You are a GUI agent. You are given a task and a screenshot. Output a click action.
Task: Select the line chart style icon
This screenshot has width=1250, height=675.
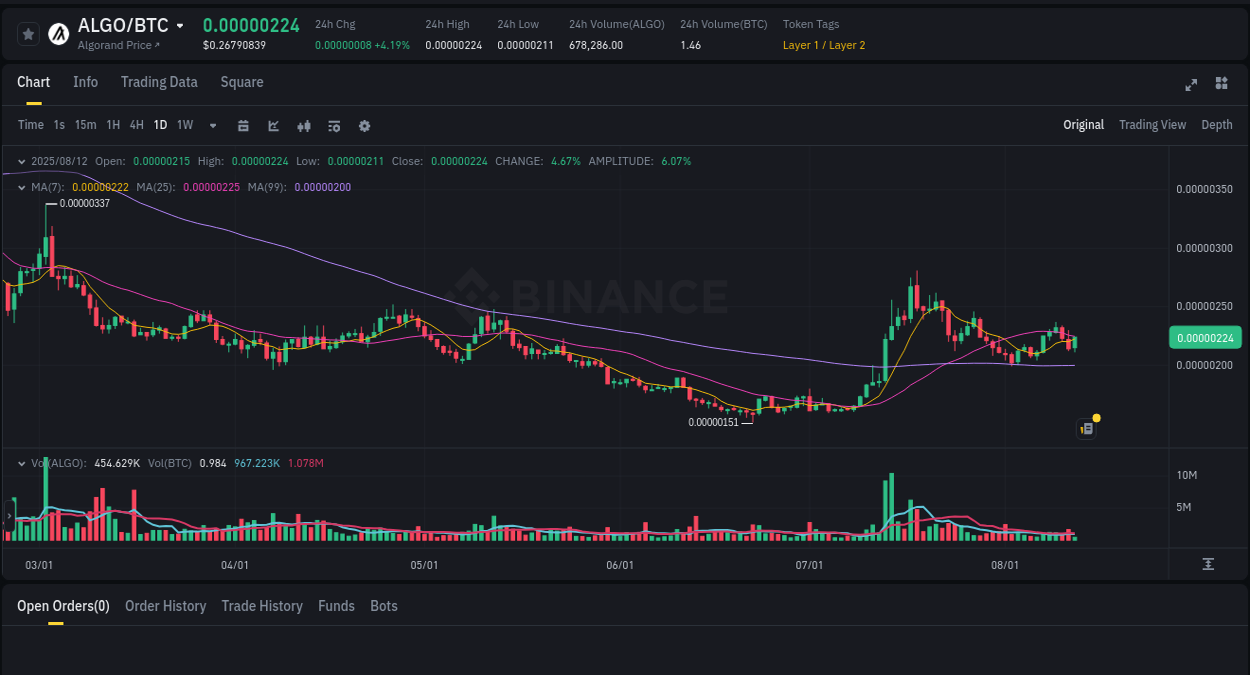tap(272, 125)
